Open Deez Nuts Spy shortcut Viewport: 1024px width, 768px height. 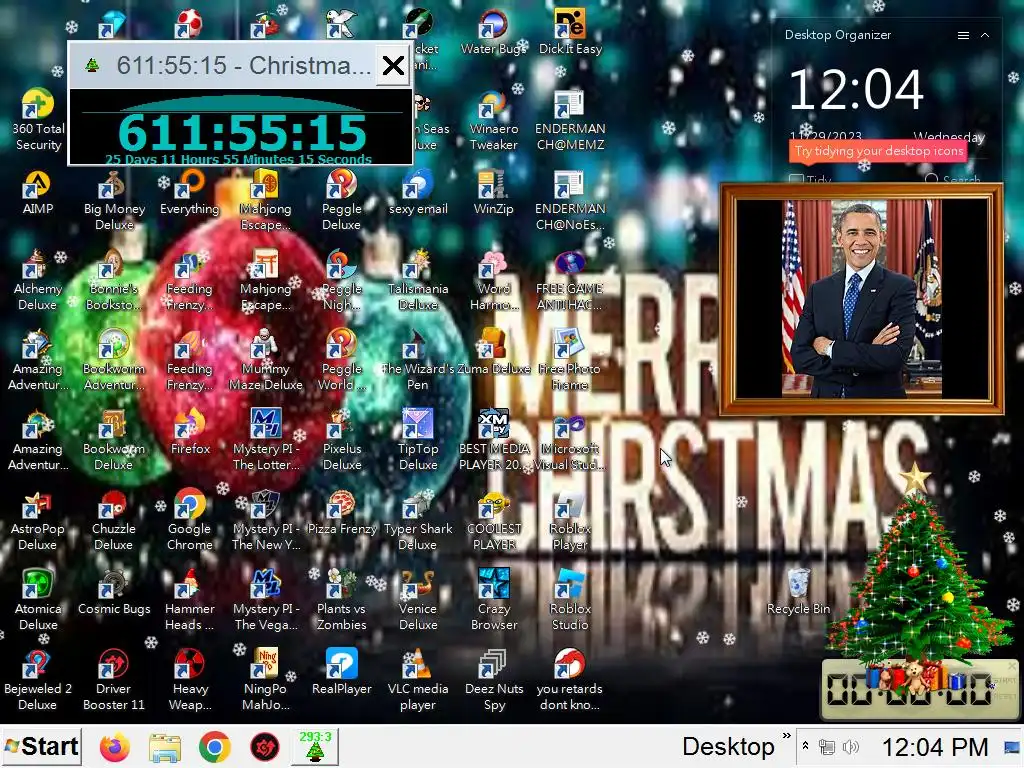pos(494,680)
